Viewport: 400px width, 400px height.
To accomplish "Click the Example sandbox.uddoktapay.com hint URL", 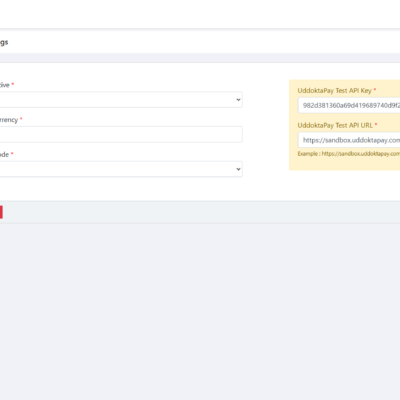I will point(361,154).
